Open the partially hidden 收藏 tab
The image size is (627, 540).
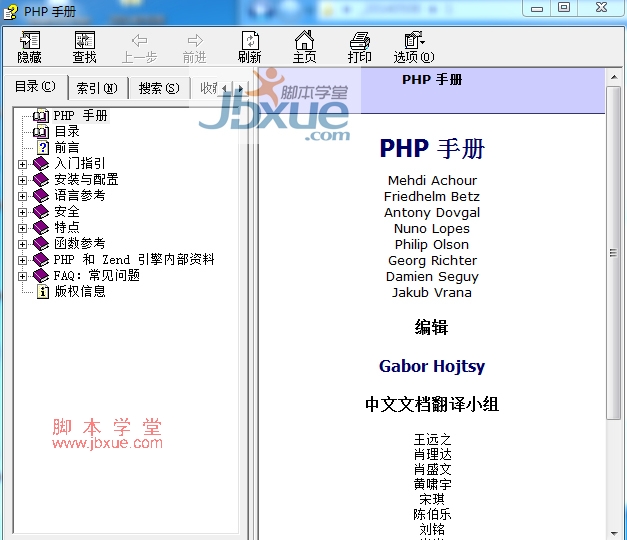[207, 88]
